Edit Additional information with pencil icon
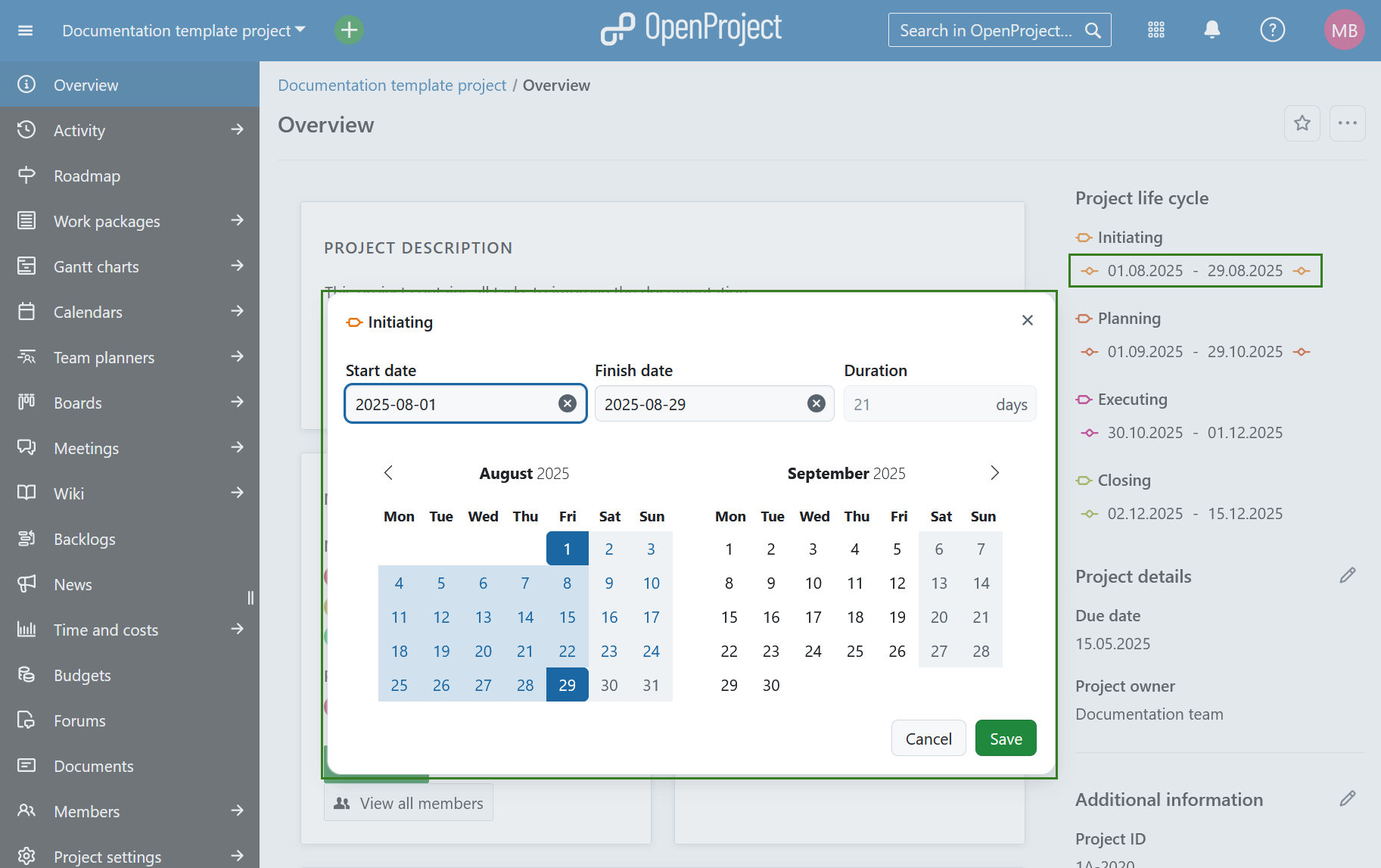Image resolution: width=1381 pixels, height=868 pixels. click(x=1347, y=799)
